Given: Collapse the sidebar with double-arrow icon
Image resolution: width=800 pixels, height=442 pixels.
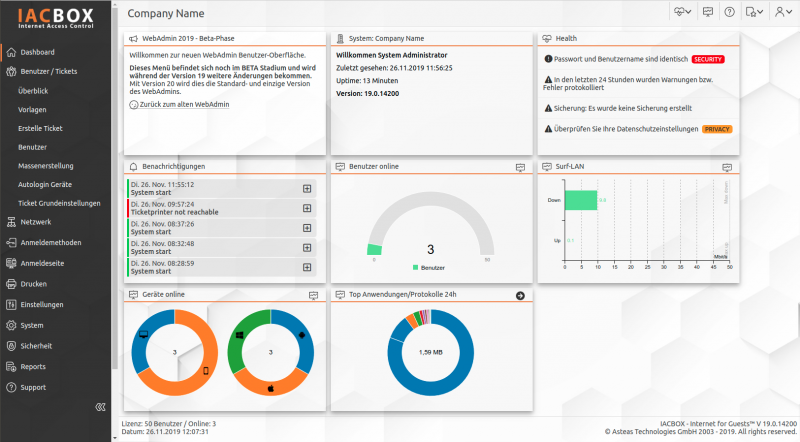Looking at the screenshot, I should 99,407.
